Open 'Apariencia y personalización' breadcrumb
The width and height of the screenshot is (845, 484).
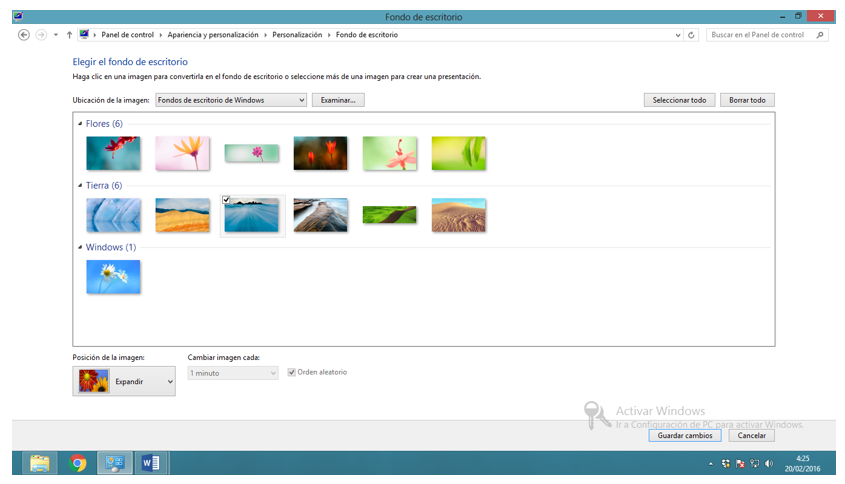(x=213, y=35)
